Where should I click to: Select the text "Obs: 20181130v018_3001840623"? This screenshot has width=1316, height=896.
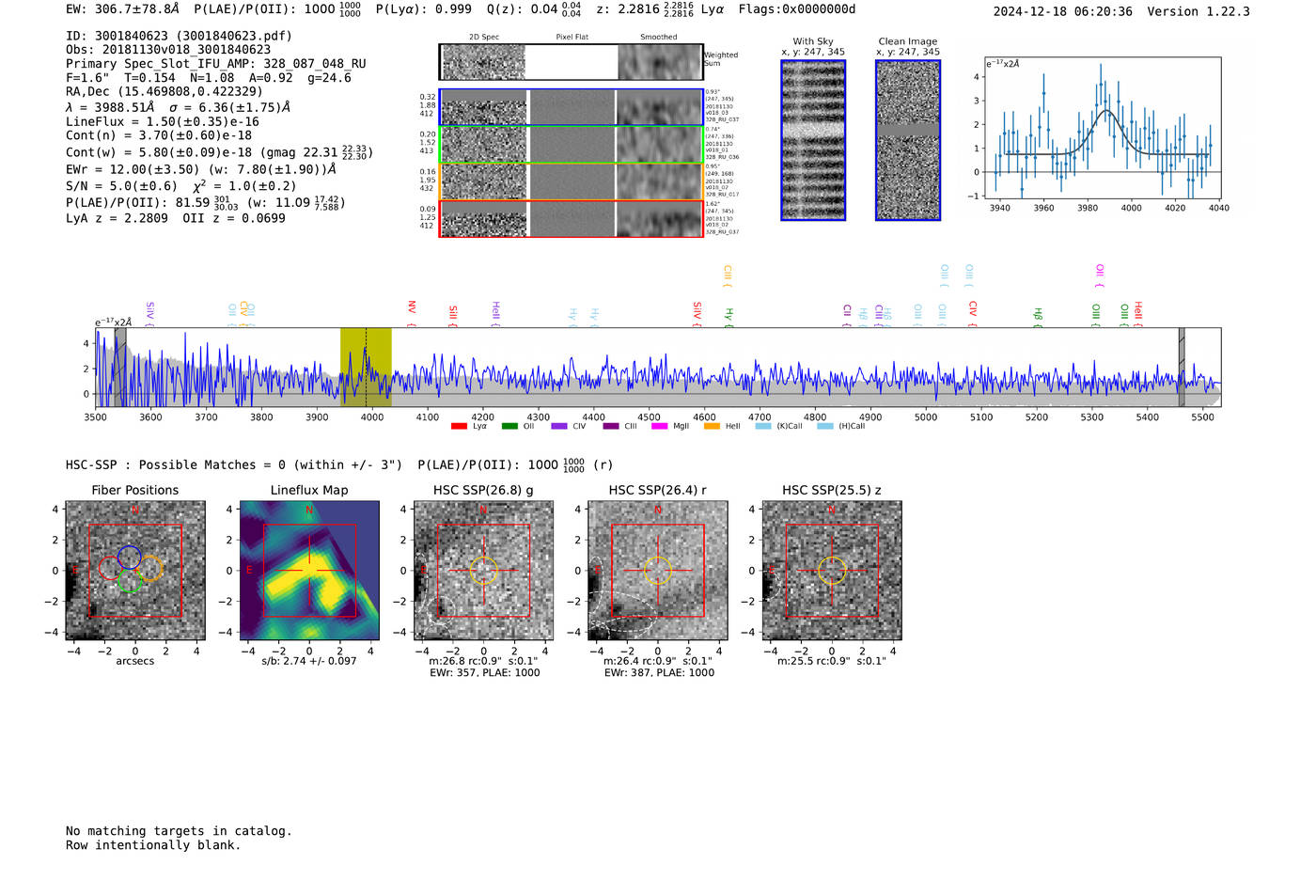point(168,50)
